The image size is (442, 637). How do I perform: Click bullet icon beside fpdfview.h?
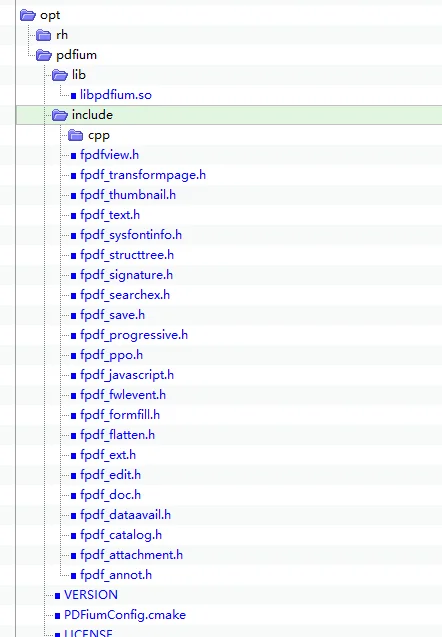tap(74, 156)
